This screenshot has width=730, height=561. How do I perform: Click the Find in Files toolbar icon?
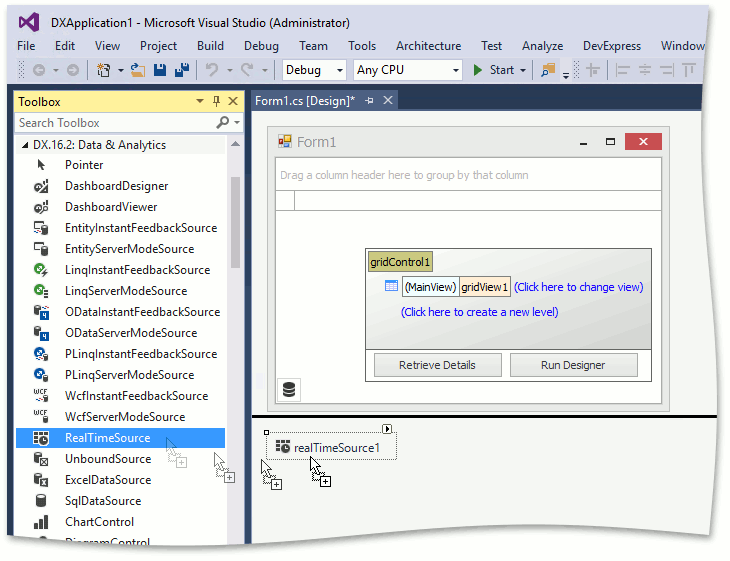[x=548, y=70]
